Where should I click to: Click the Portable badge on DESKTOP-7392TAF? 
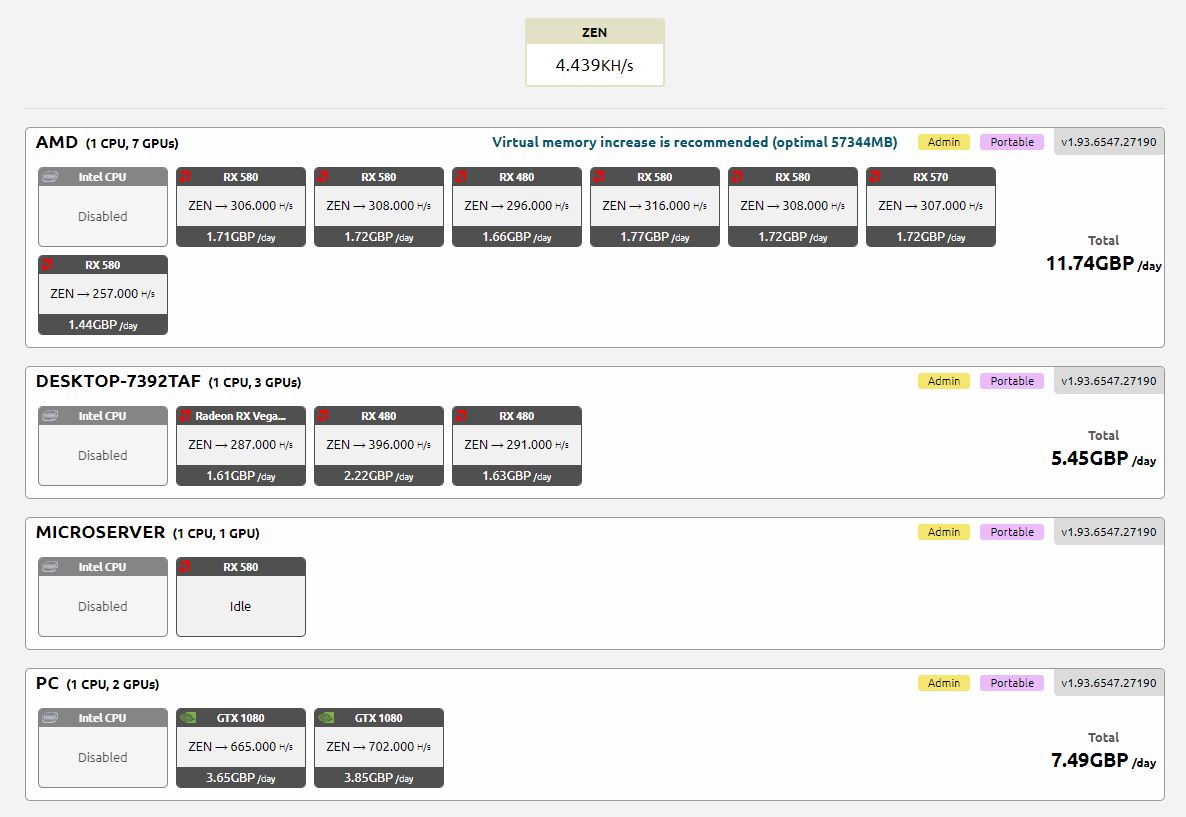pos(1011,381)
